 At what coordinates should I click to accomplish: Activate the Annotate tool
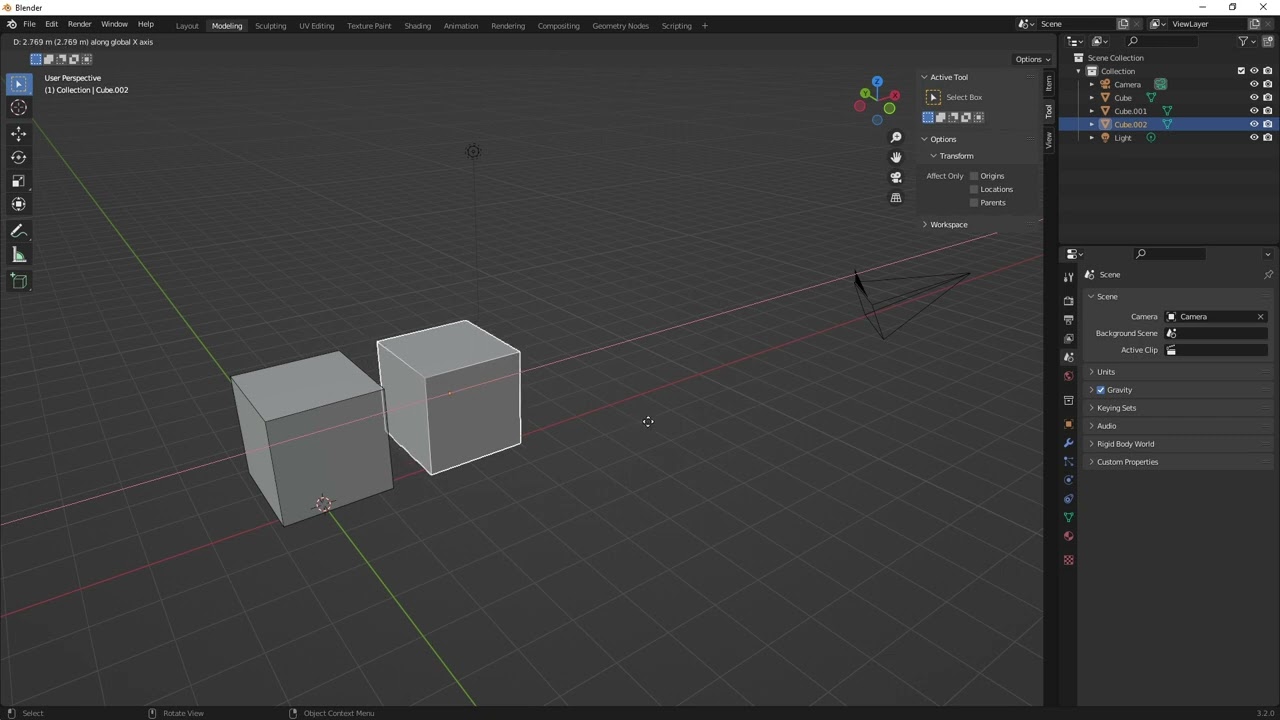[x=18, y=231]
